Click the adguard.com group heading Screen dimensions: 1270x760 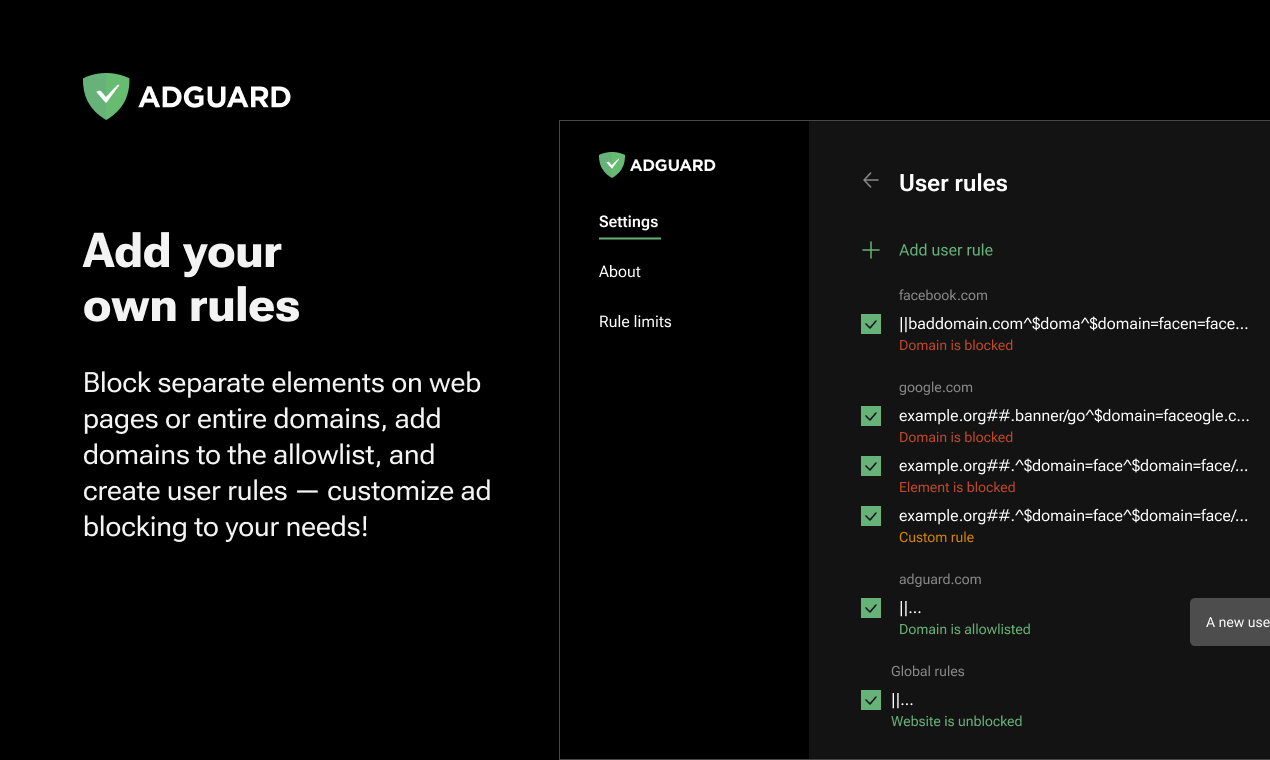940,579
